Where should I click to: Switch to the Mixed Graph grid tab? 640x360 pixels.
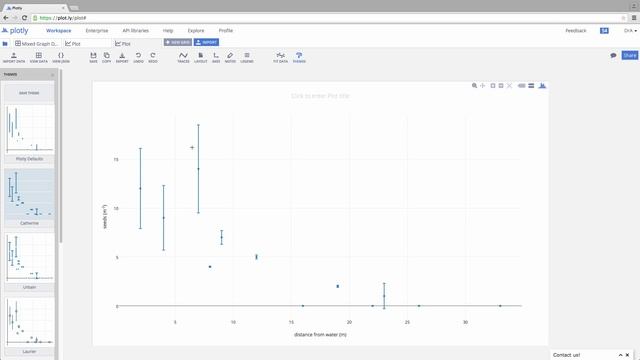click(x=37, y=43)
